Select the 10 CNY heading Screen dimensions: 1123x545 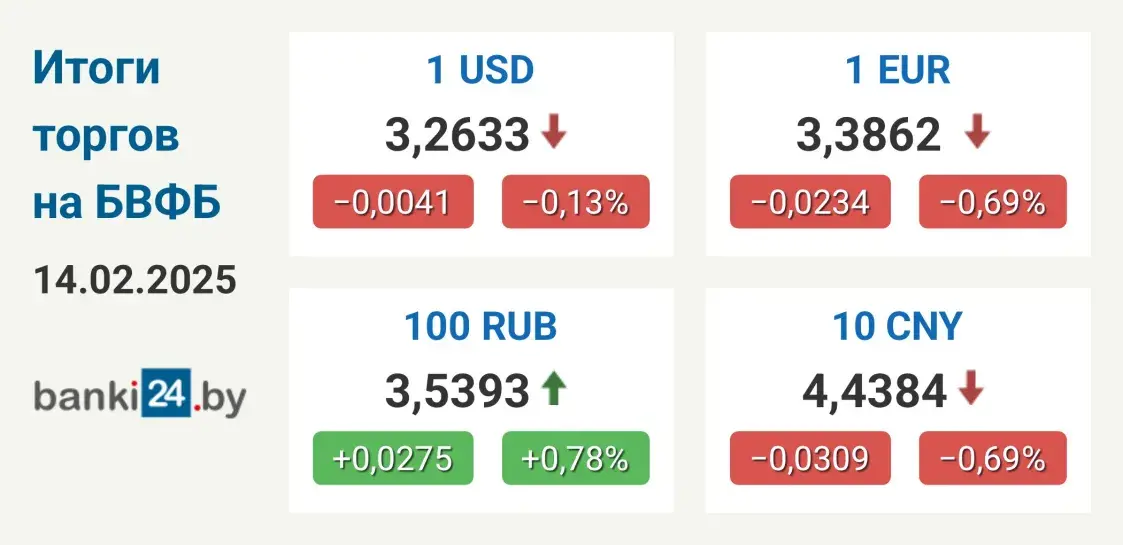(897, 326)
